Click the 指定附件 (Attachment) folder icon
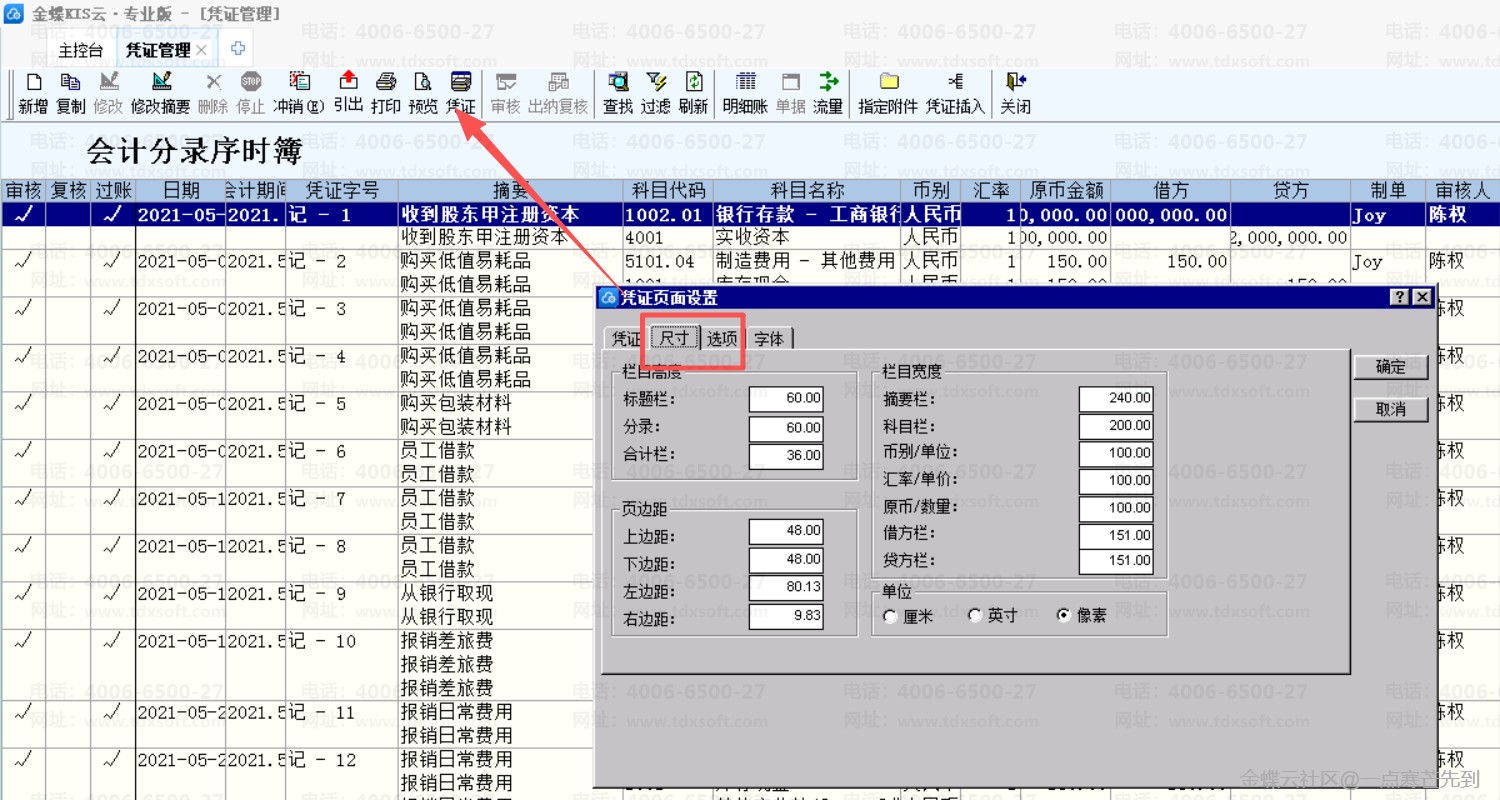Screen dimensions: 1500x800 tap(888, 84)
